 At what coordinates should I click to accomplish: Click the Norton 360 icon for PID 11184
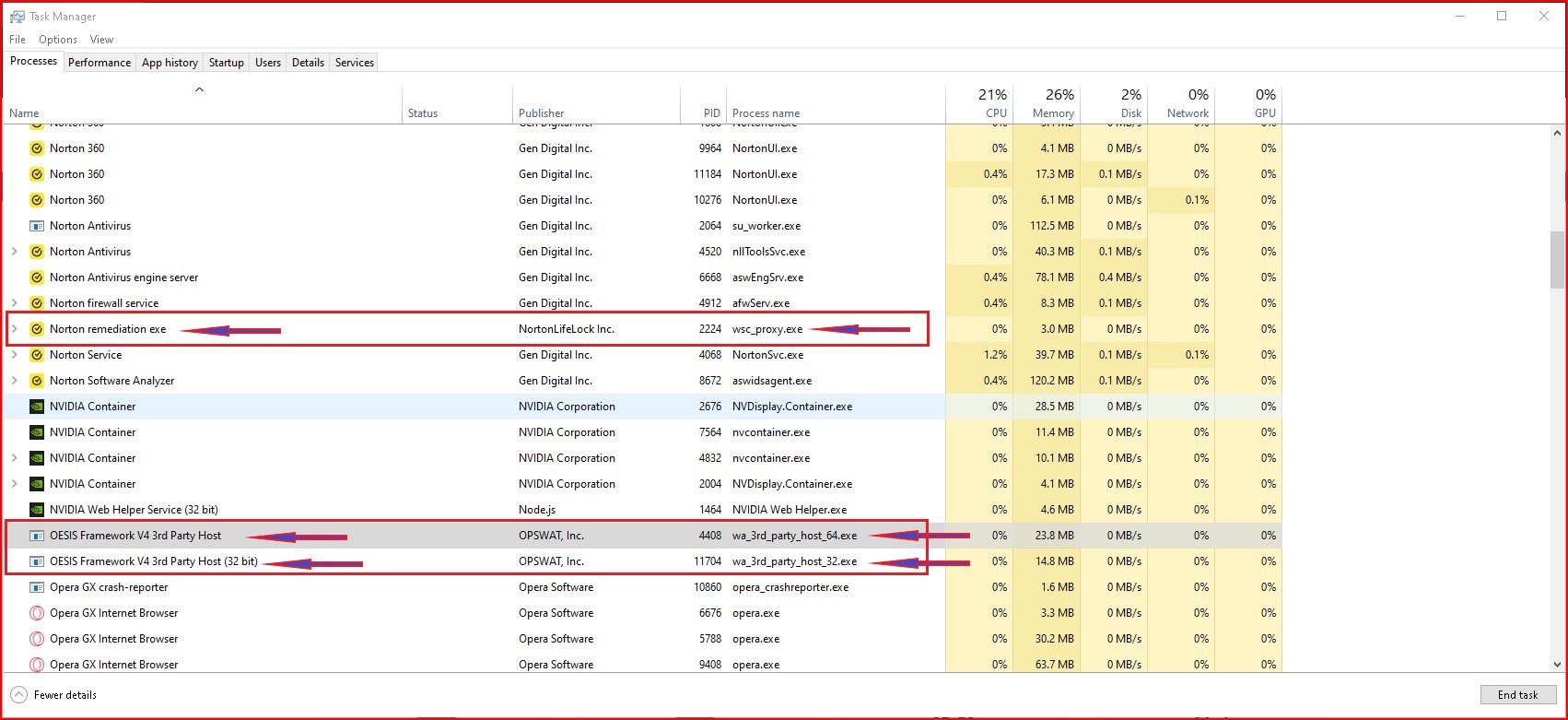tap(37, 174)
